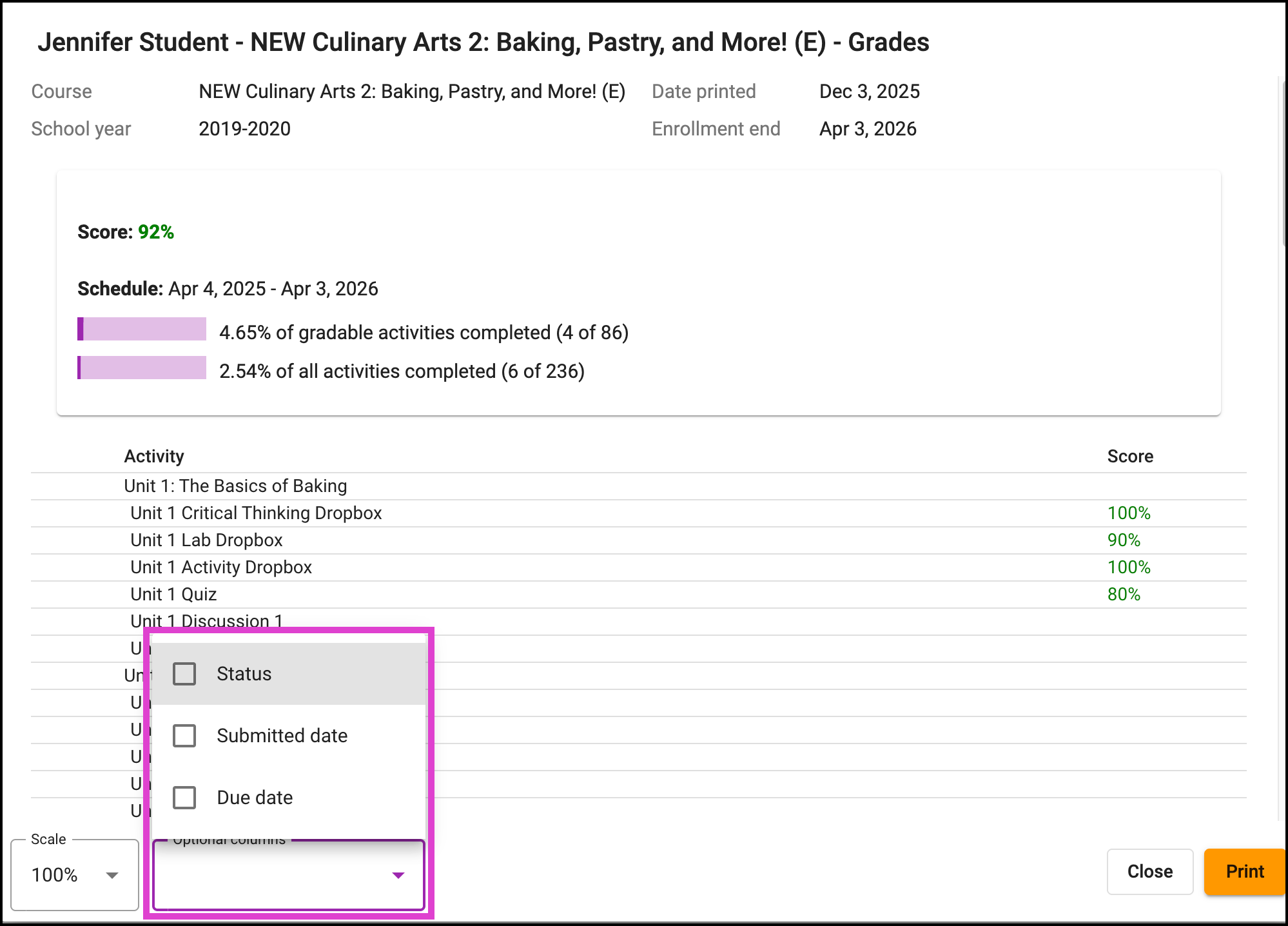
Task: Click the 92% overall score value
Action: coord(156,232)
